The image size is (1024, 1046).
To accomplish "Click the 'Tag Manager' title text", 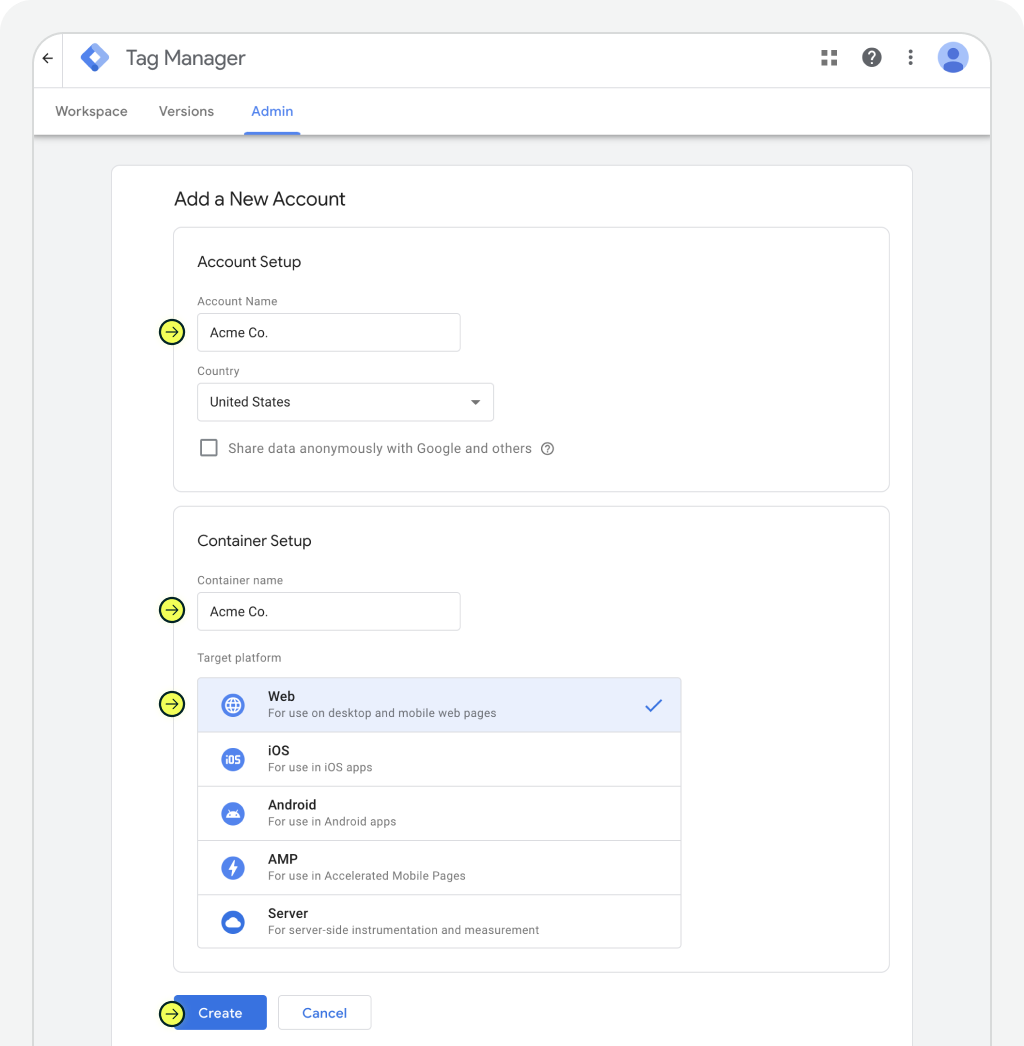I will point(185,58).
